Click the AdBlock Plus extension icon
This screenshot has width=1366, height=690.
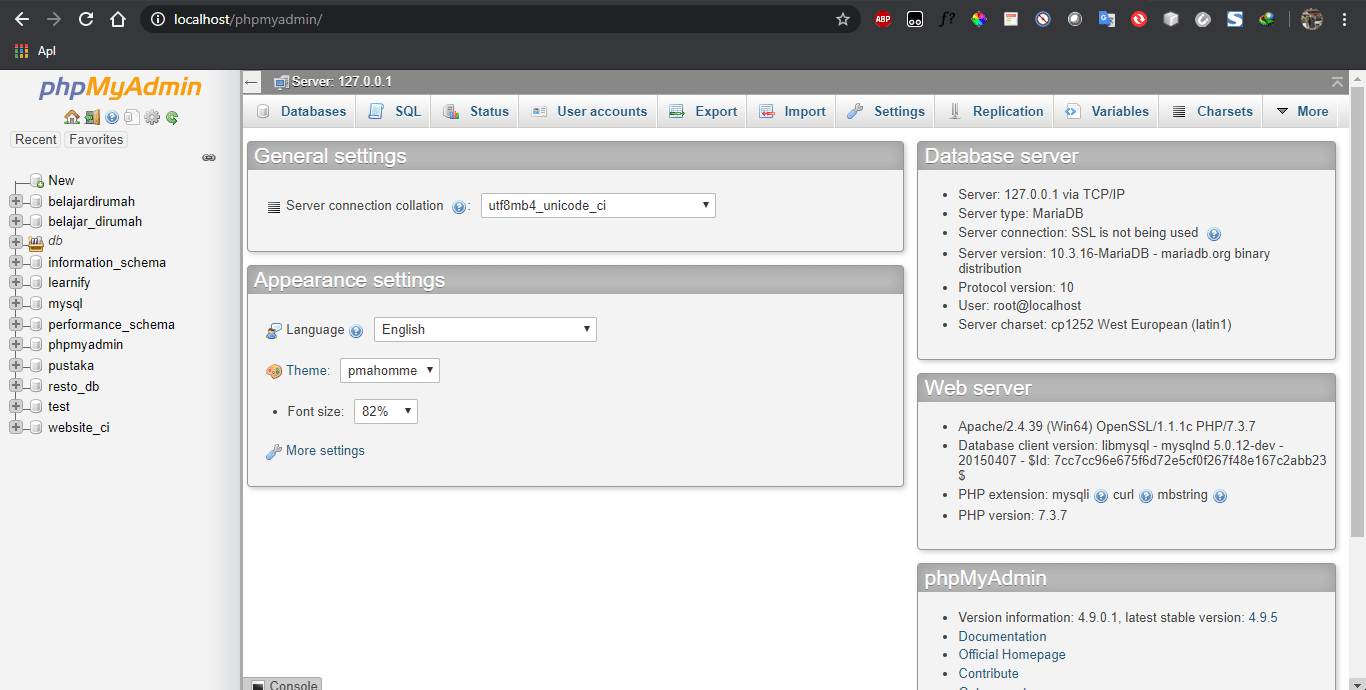click(x=883, y=19)
